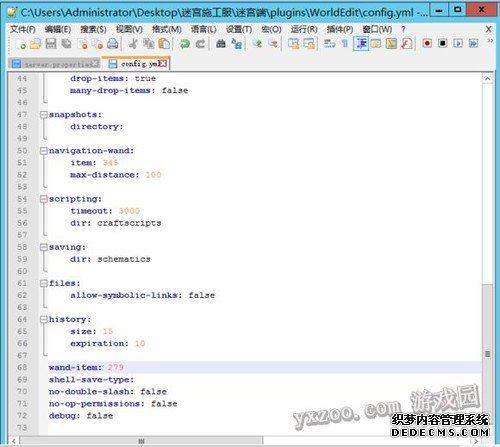
Task: Click the Close All documents icon
Action: (98, 44)
